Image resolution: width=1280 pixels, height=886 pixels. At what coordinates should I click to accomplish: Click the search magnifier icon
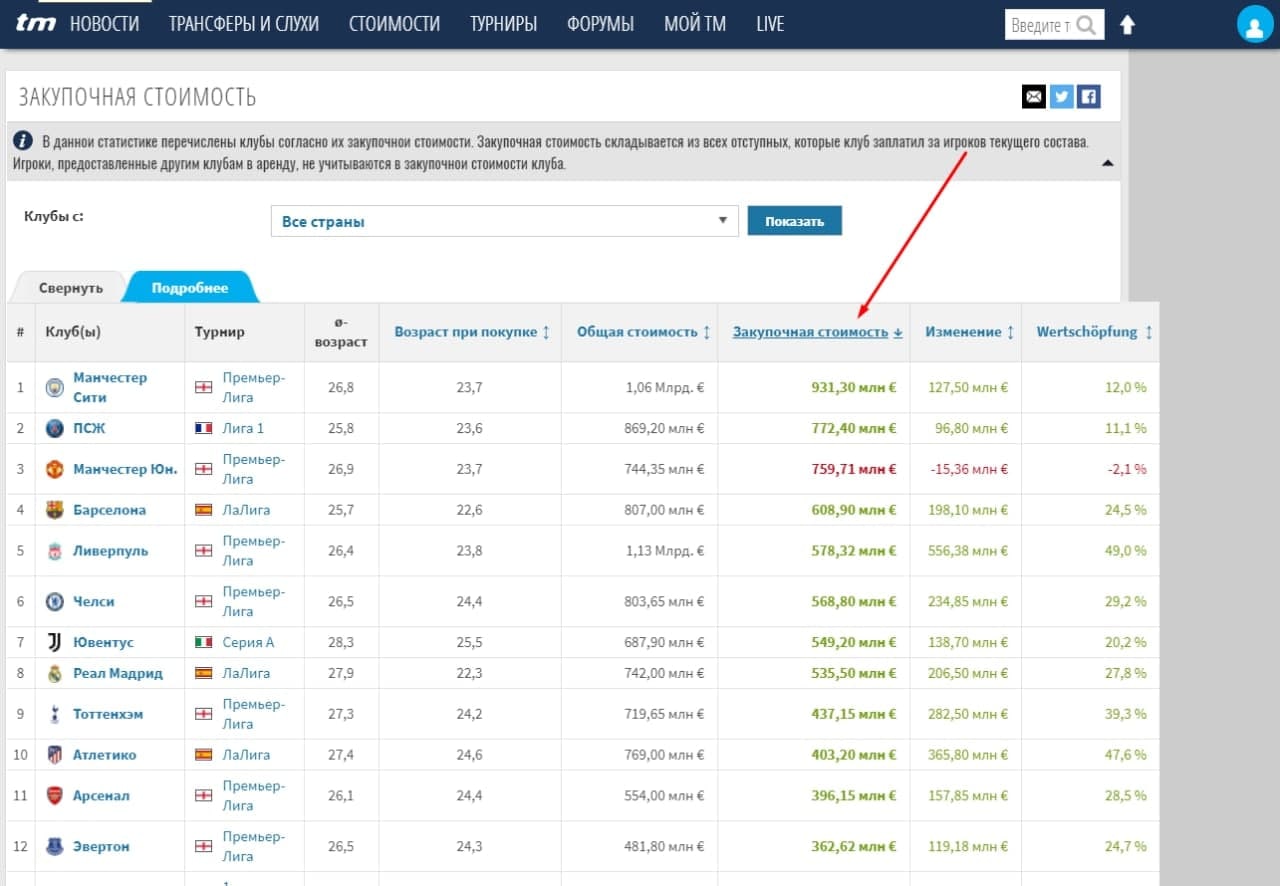[x=1086, y=25]
